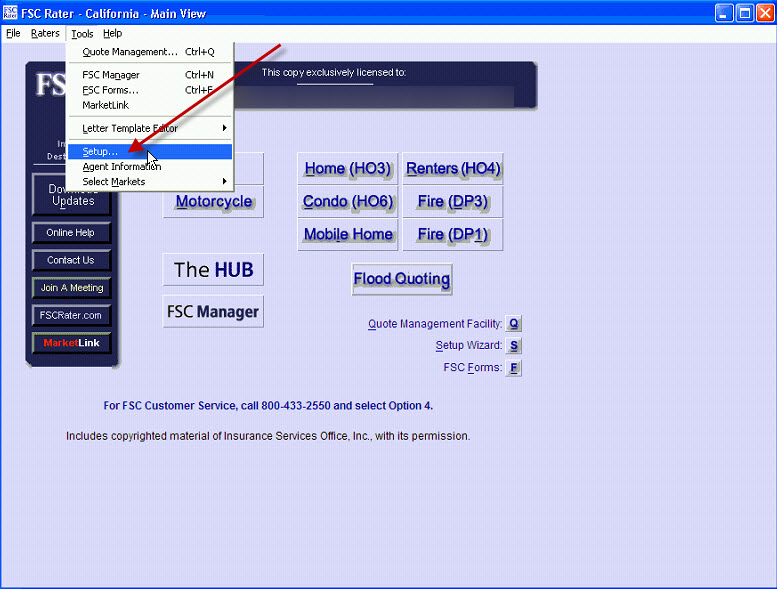Screen dimensions: 777x589
Task: Click the Download Updates sidebar button
Action: click(72, 194)
